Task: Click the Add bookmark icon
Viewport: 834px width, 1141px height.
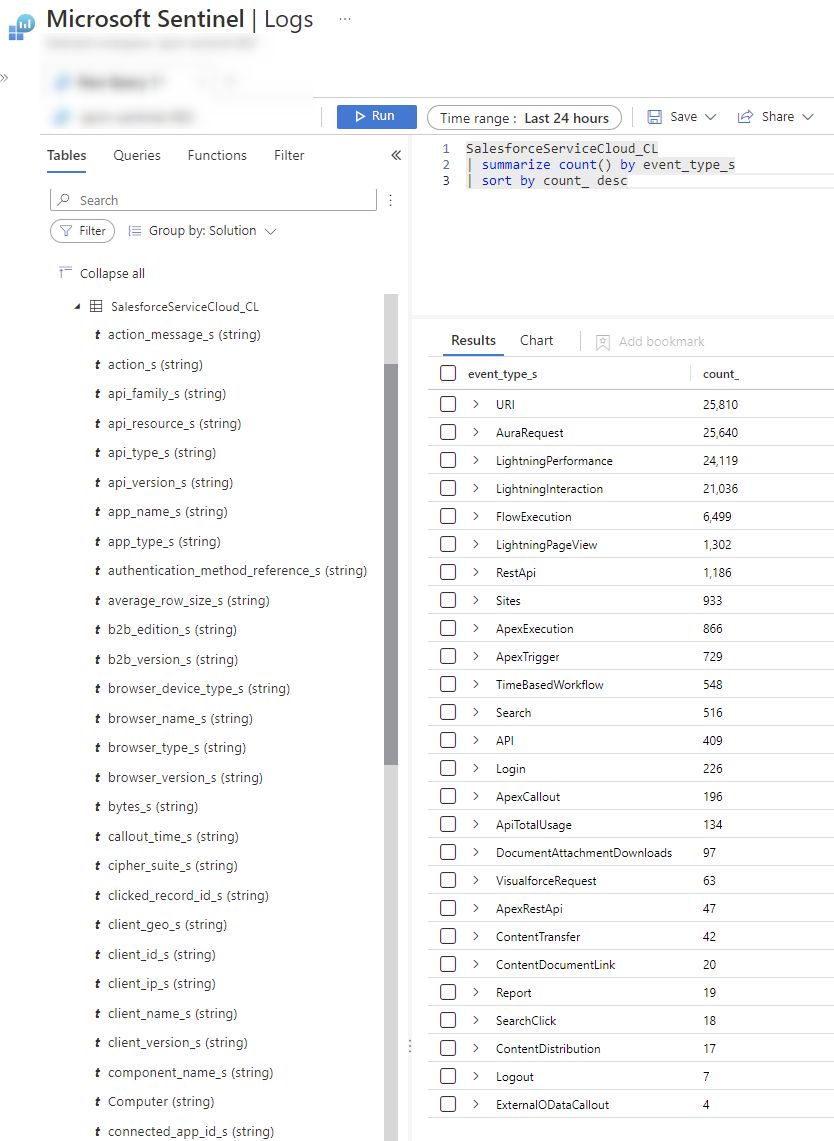Action: click(x=603, y=342)
